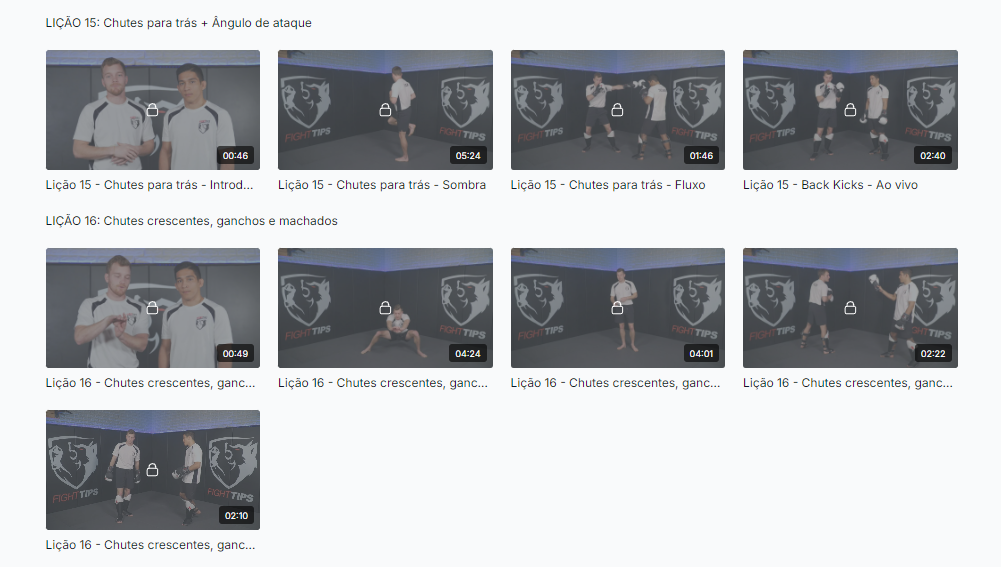Select the 01:46 duration badge on Fluxo thumbnail
Screen dimensions: 1001x567
pos(701,155)
